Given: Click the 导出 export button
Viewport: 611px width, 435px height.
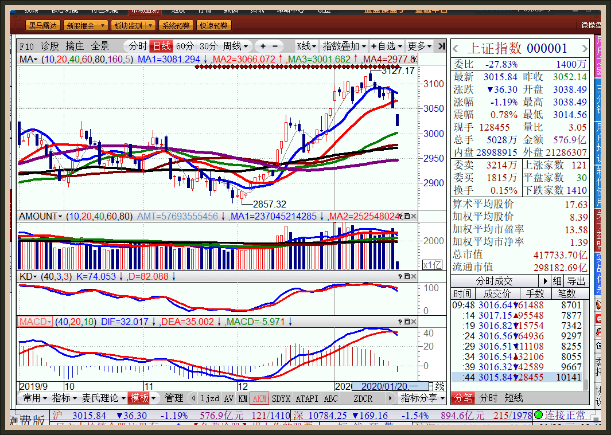Looking at the screenshot, I should [576, 281].
